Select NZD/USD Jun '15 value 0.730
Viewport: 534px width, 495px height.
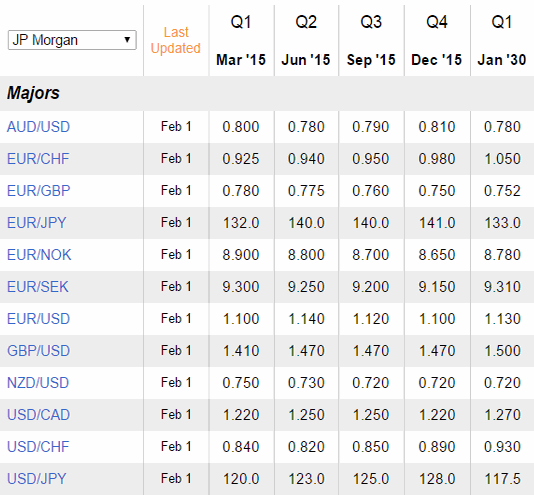[x=306, y=383]
